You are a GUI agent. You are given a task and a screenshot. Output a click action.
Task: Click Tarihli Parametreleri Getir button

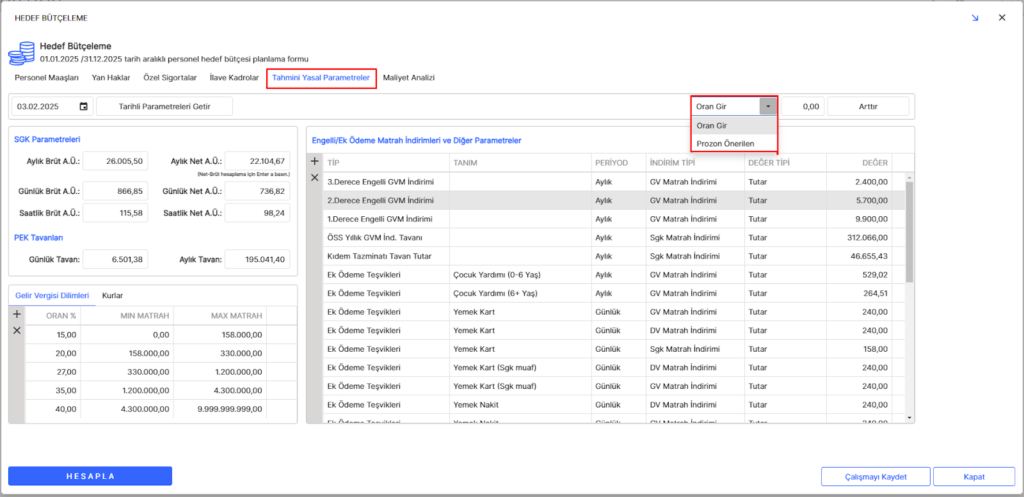pyautogui.click(x=163, y=106)
